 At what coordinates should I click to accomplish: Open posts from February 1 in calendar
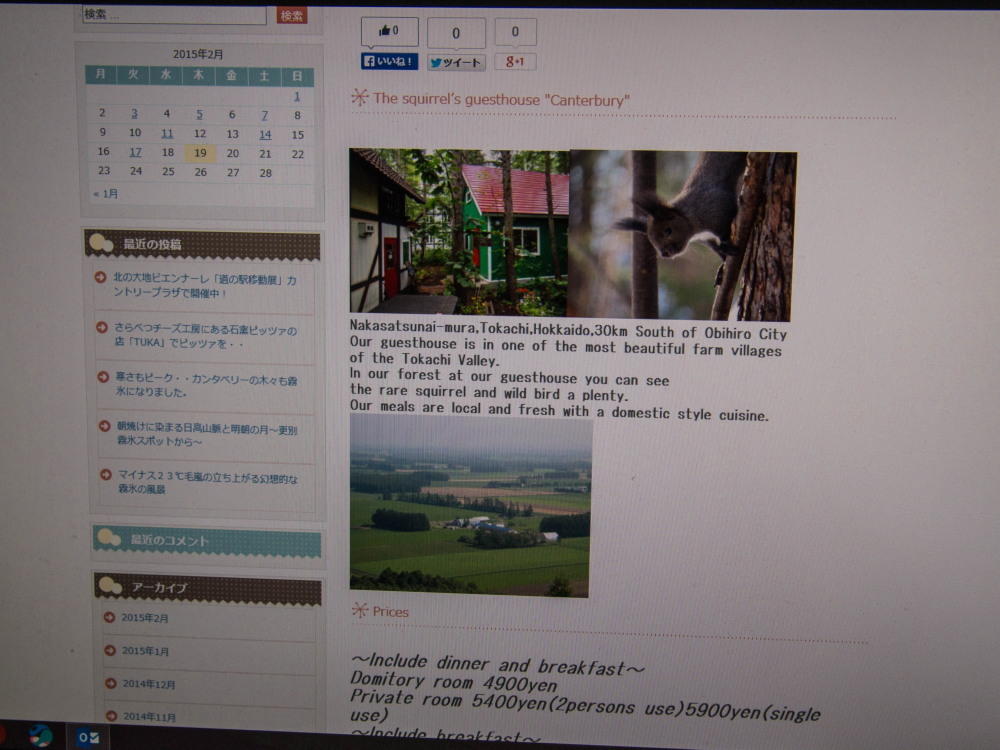click(297, 96)
